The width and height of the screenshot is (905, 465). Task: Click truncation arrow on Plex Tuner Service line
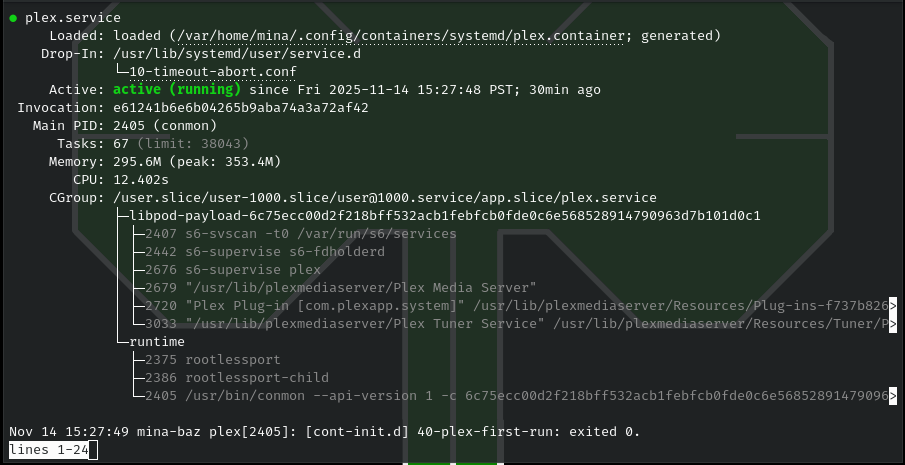tap(893, 324)
